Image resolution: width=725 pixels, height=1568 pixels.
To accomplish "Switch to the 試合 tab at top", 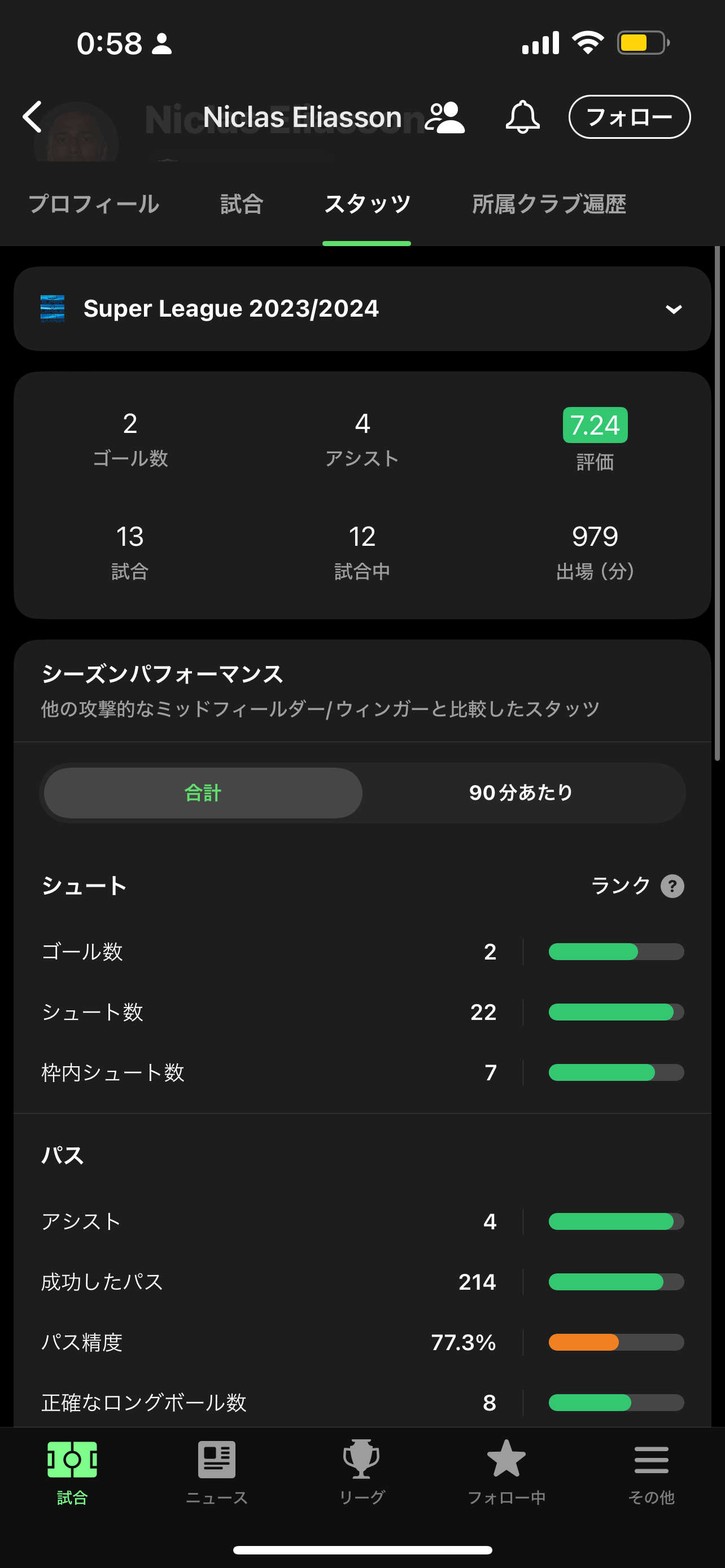I will [x=242, y=204].
